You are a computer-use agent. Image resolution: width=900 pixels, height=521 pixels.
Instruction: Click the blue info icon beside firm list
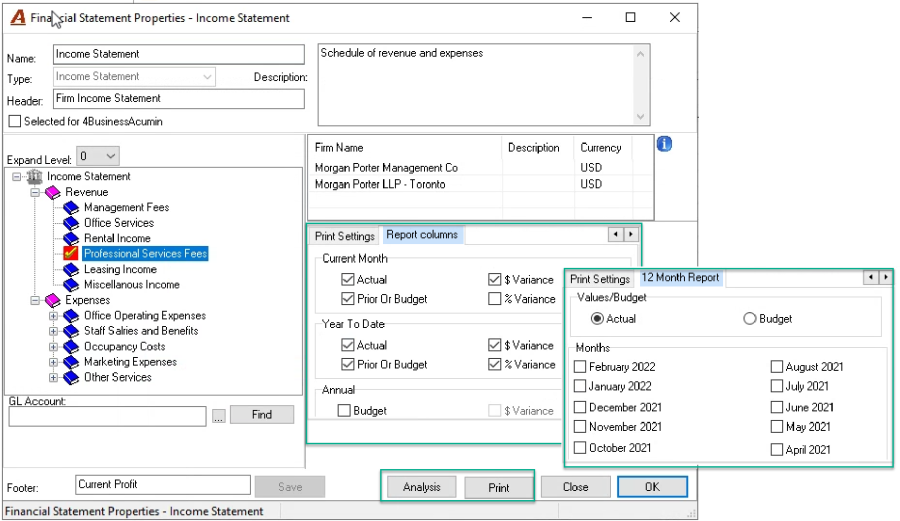[664, 144]
